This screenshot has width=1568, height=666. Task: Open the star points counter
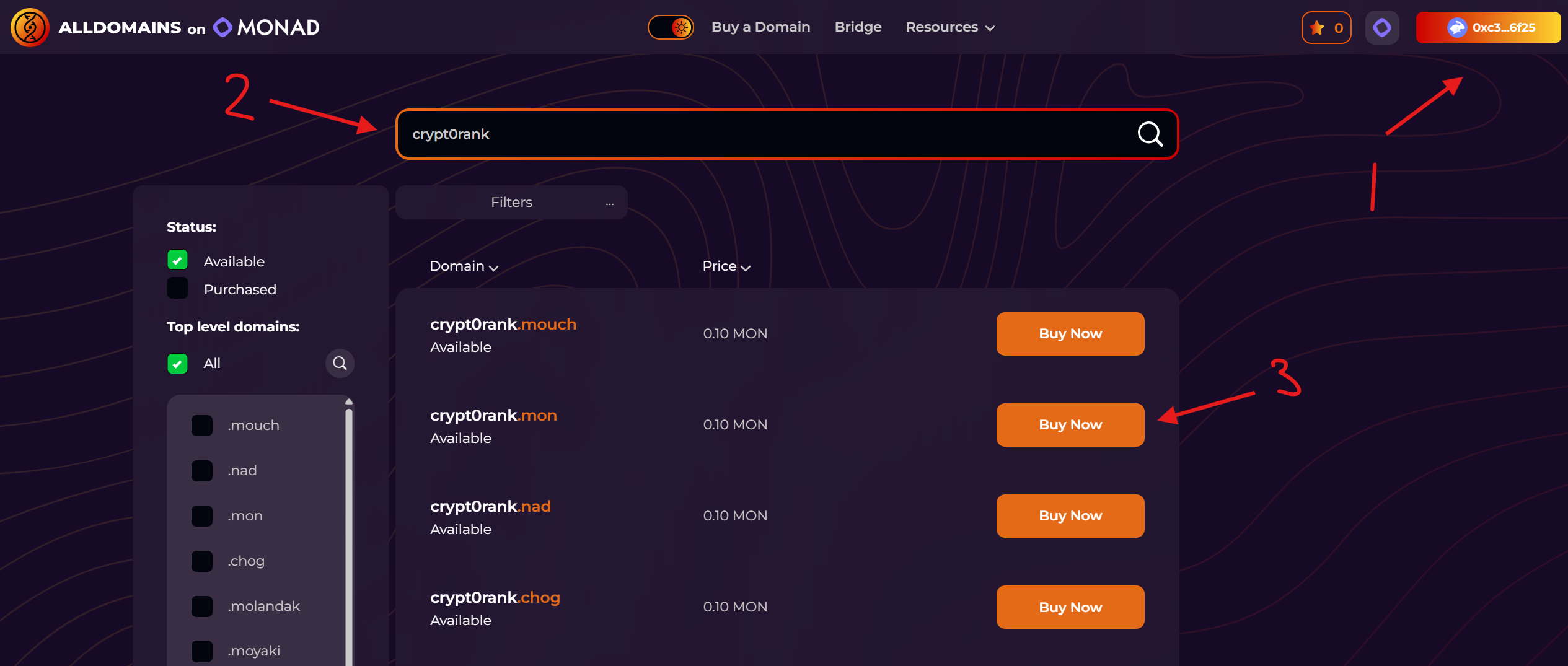pos(1326,28)
